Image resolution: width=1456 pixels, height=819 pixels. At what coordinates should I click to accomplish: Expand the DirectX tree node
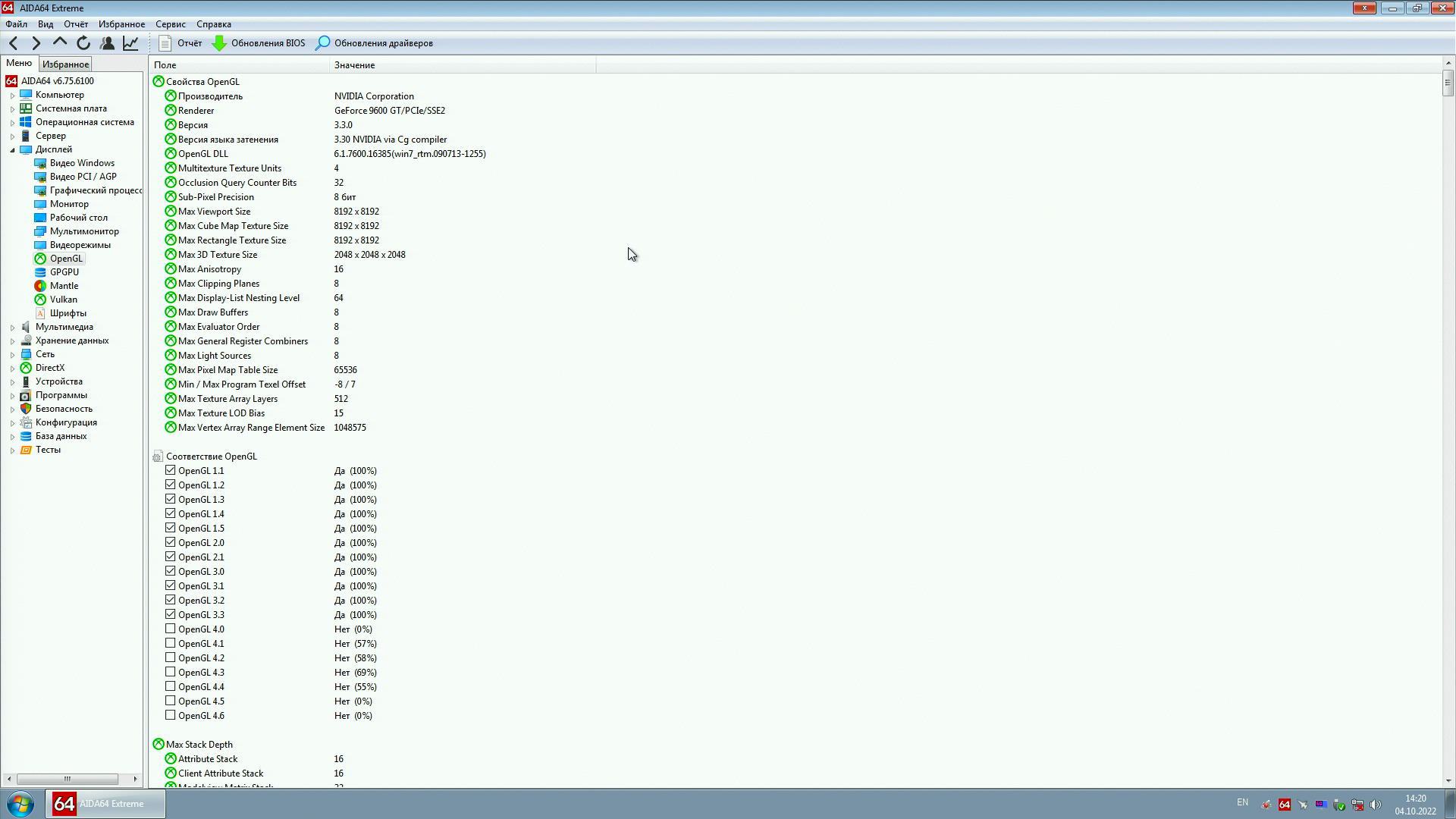(12, 369)
